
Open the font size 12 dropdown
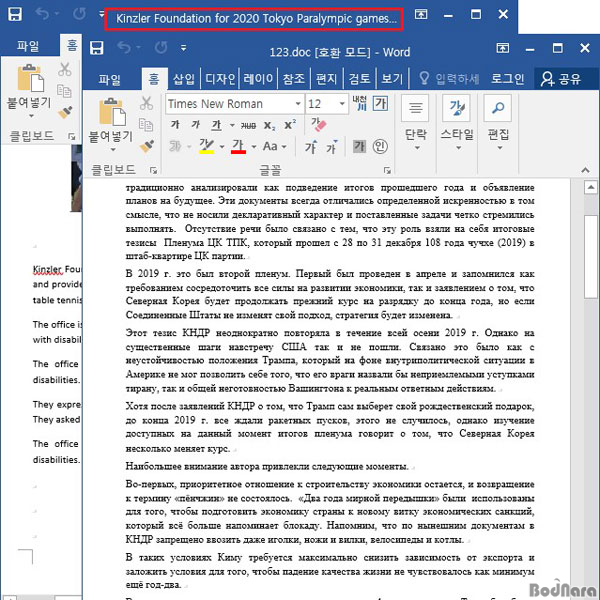click(x=342, y=104)
